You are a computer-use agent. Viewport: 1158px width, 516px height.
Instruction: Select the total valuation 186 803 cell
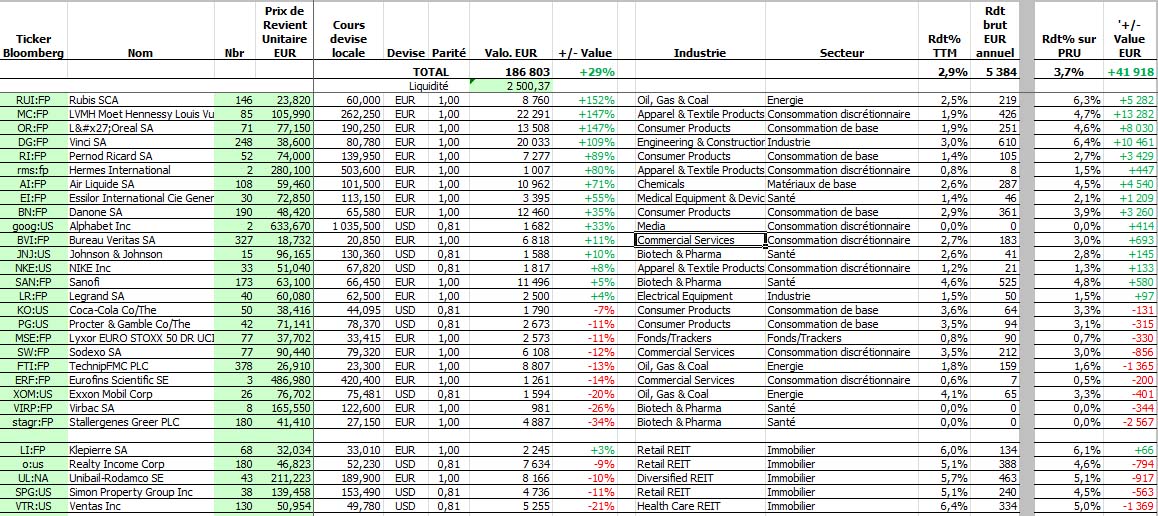click(510, 72)
